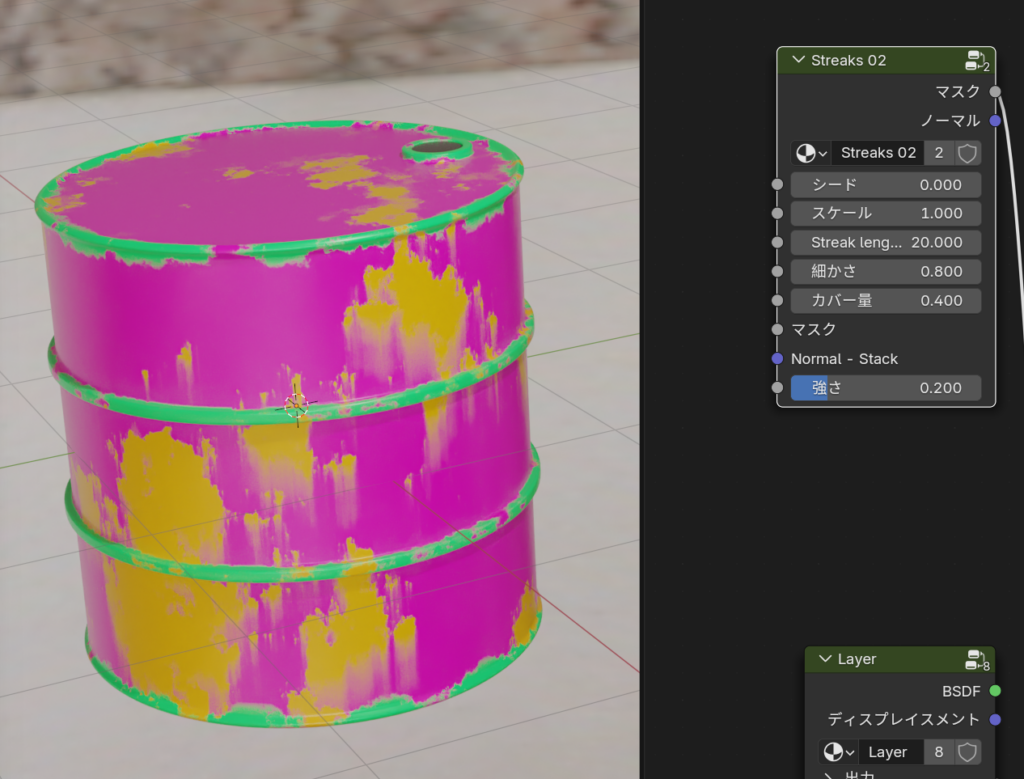1024x779 pixels.
Task: Collapse the Layer node
Action: [826, 660]
